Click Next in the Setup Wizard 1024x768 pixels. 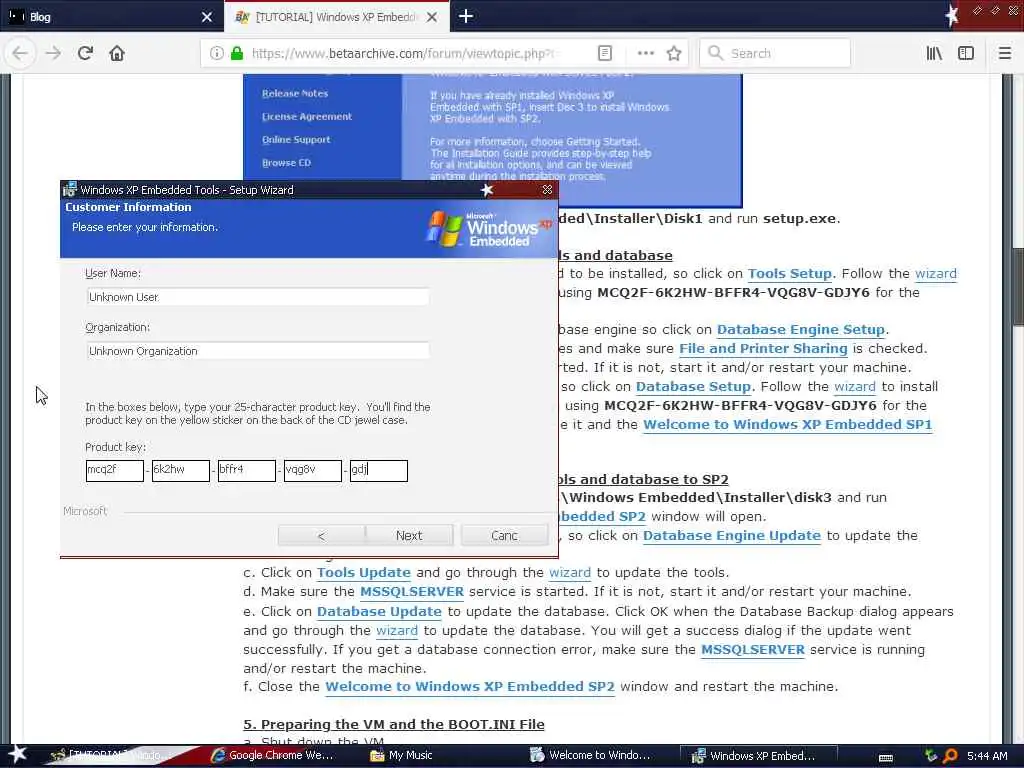click(409, 536)
